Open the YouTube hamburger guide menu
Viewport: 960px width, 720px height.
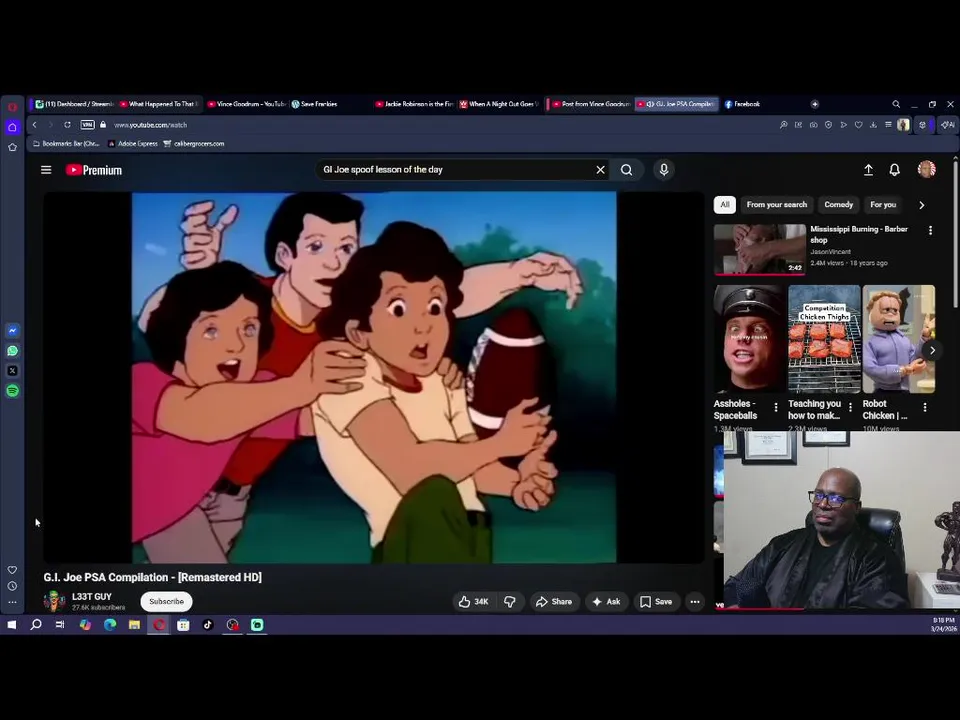click(x=46, y=170)
